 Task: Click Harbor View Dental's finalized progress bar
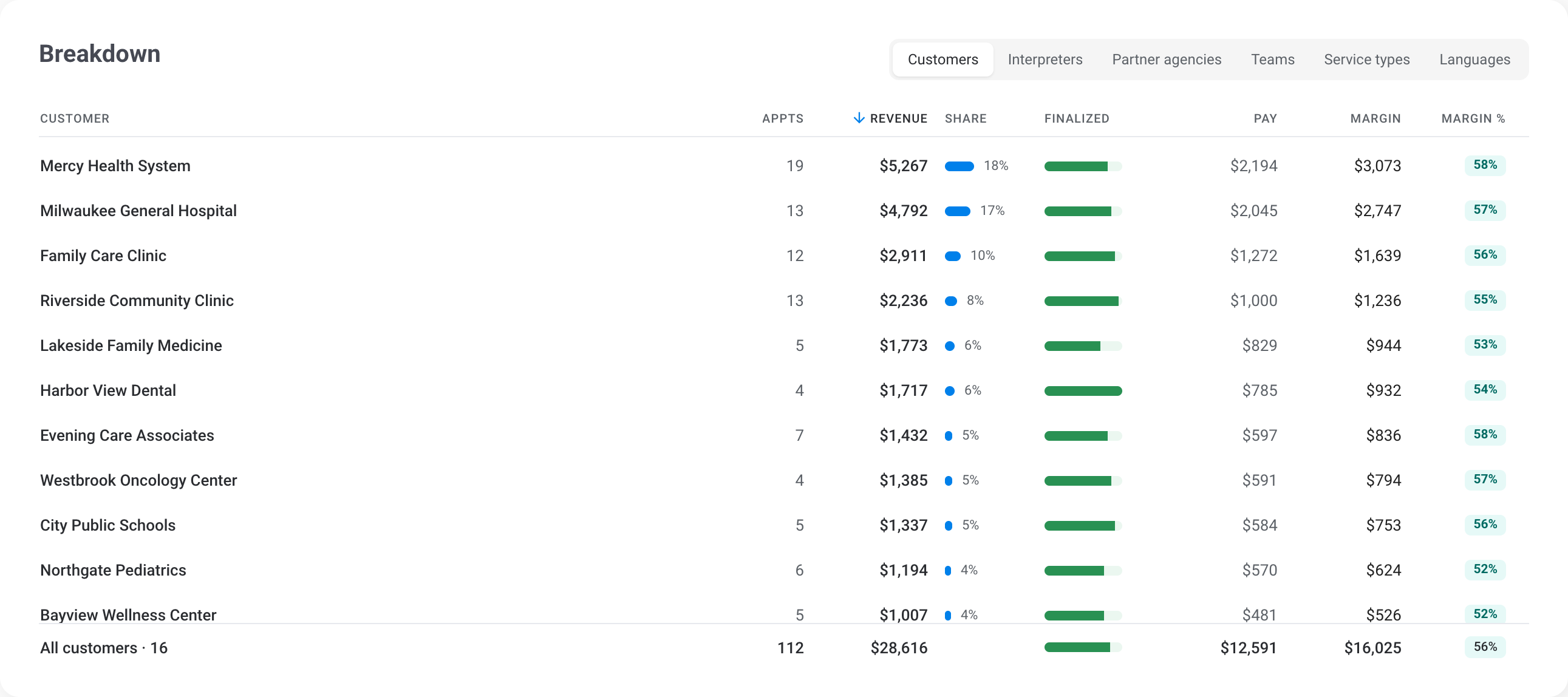coord(1083,391)
